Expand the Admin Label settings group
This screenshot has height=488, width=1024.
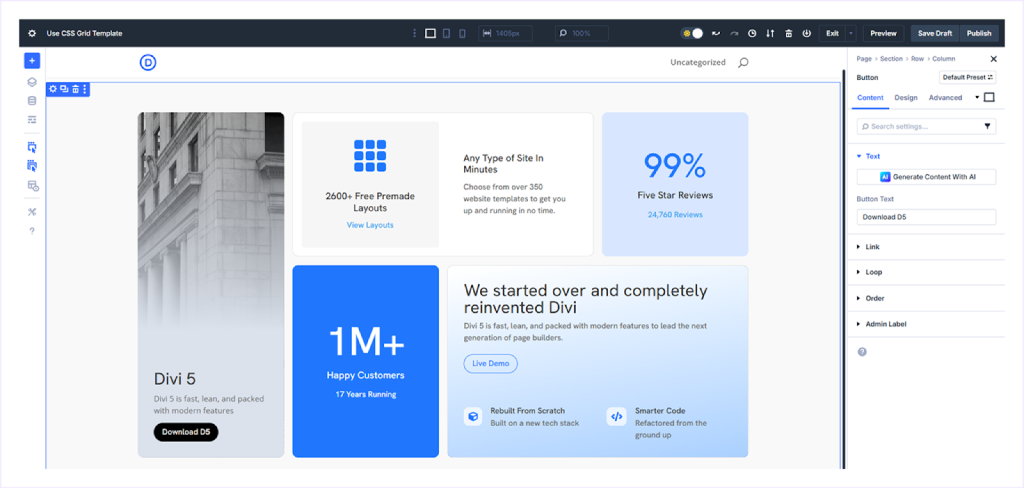coord(883,324)
